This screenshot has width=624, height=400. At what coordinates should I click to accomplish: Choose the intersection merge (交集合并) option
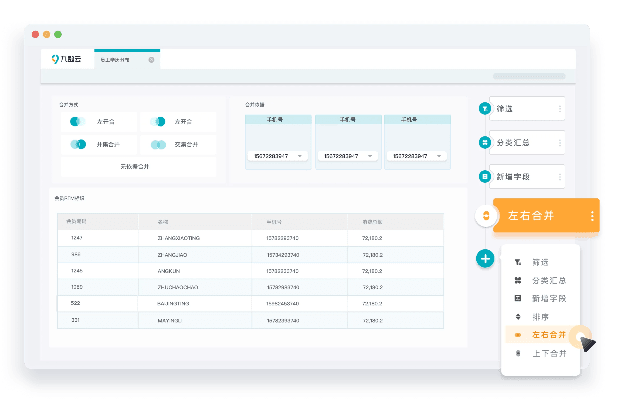tap(178, 144)
